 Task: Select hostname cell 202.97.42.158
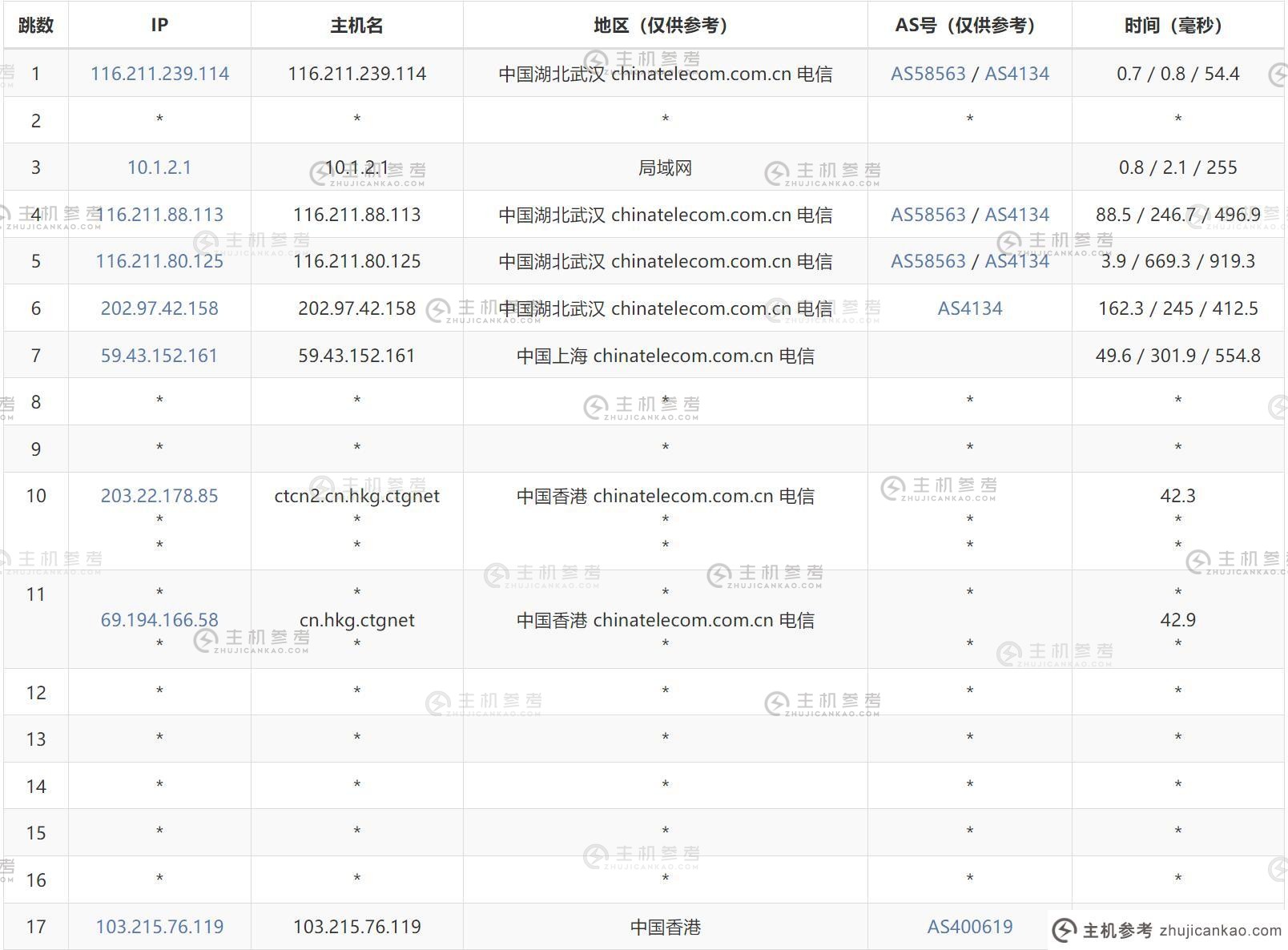tap(357, 308)
